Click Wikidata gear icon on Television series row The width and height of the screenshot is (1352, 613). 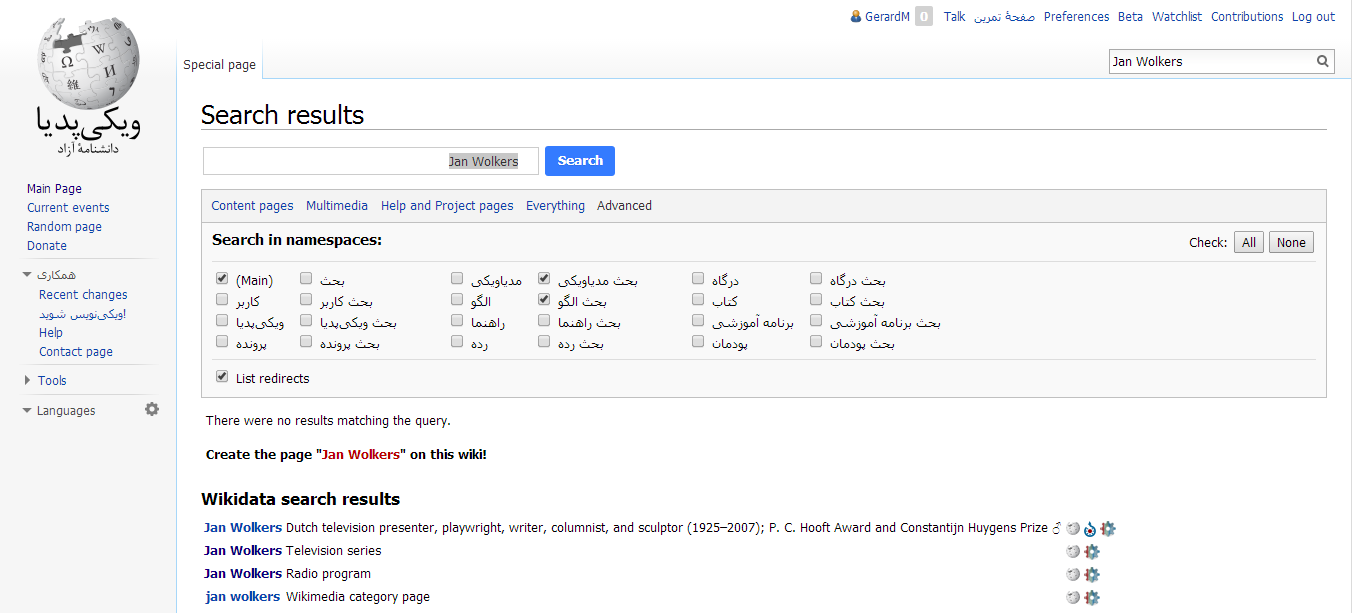1091,551
